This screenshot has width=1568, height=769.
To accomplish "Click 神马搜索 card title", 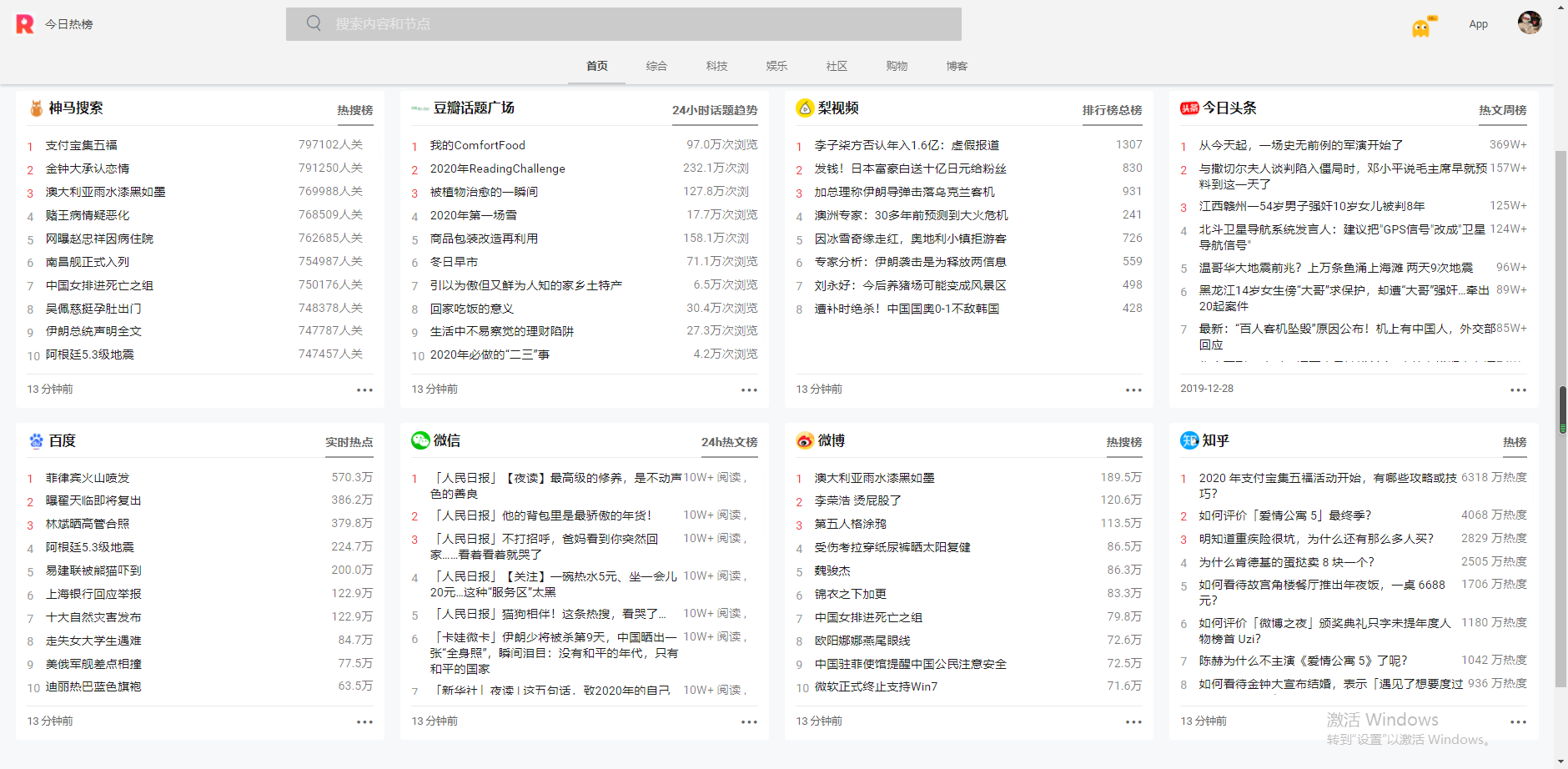I will point(76,108).
